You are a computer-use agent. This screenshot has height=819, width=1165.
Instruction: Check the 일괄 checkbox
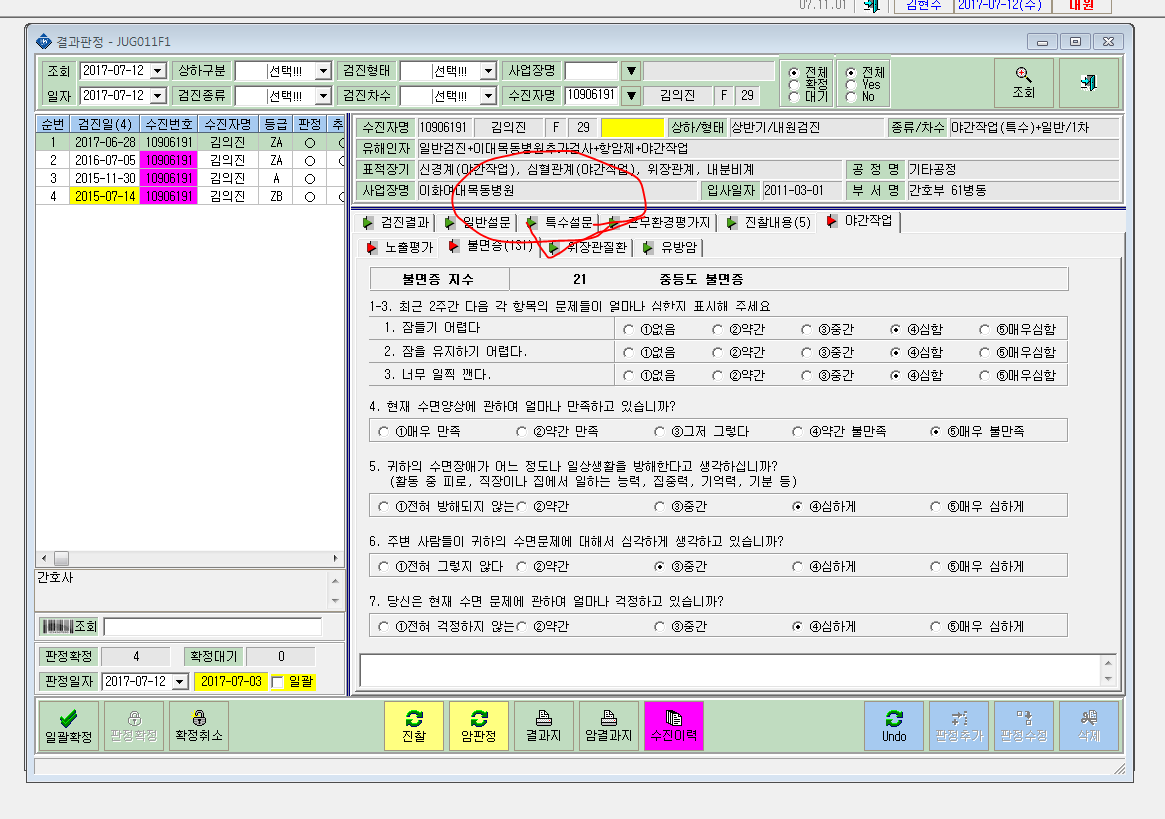278,682
